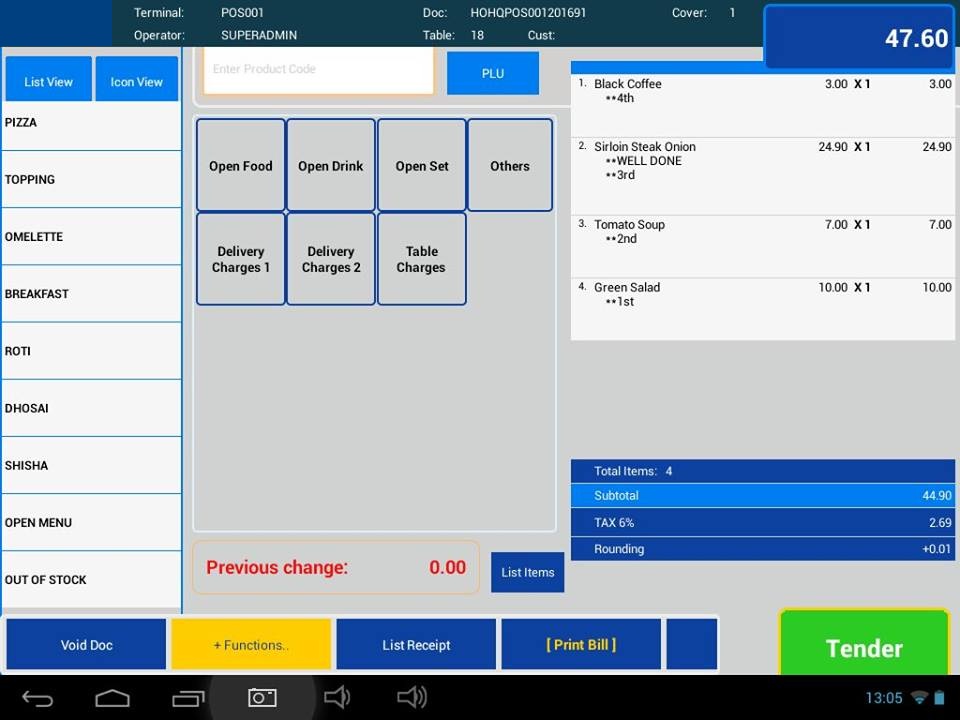Open the recent apps icon

(188, 697)
